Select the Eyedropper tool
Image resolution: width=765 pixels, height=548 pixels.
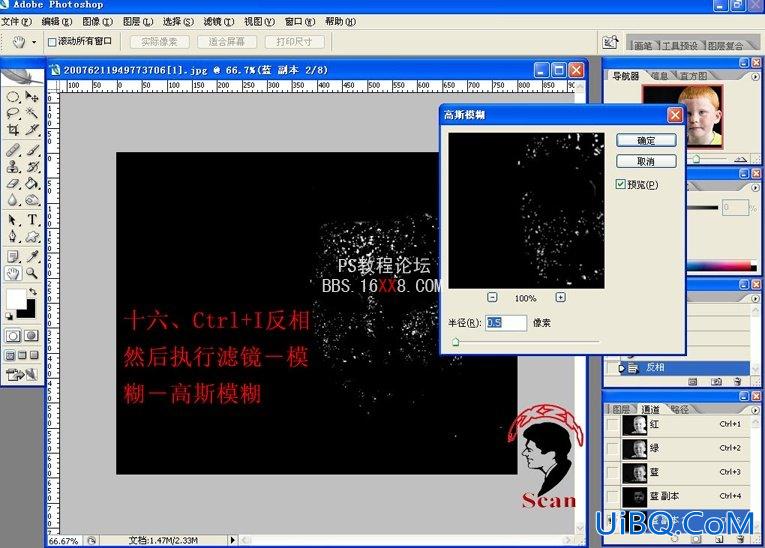pyautogui.click(x=32, y=256)
